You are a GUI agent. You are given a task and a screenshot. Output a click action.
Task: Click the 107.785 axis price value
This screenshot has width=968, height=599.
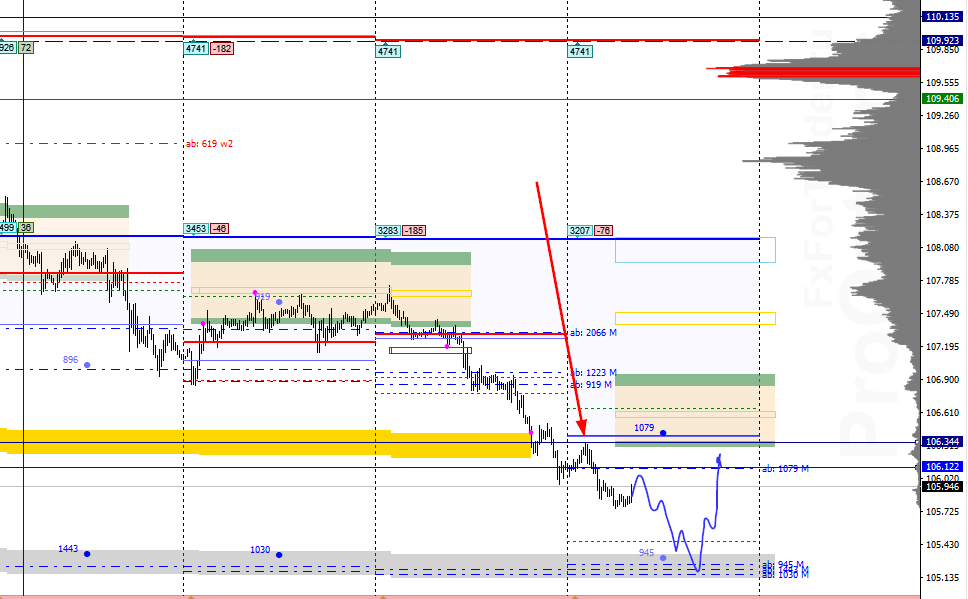(942, 281)
